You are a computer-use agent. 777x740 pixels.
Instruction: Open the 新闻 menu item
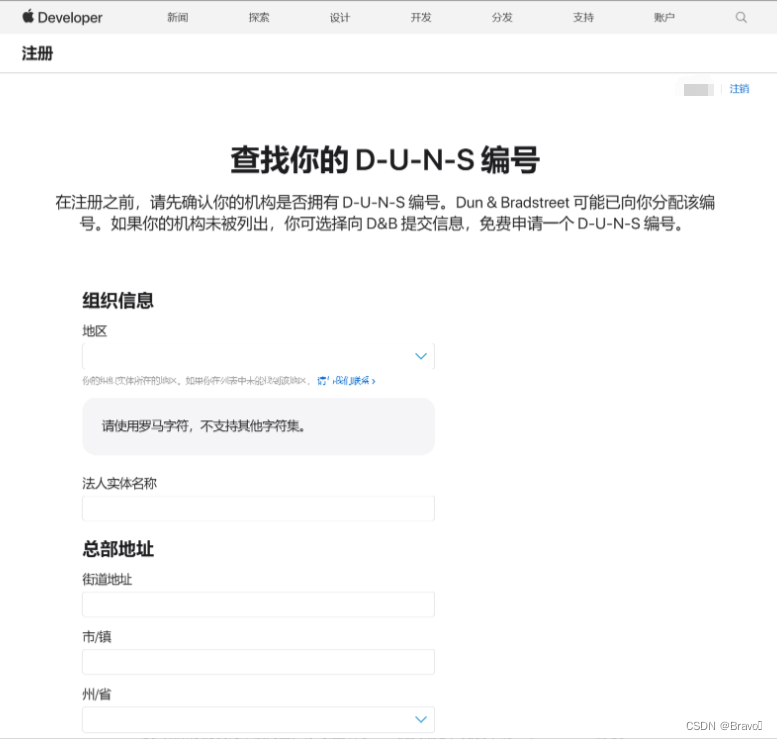pyautogui.click(x=177, y=17)
